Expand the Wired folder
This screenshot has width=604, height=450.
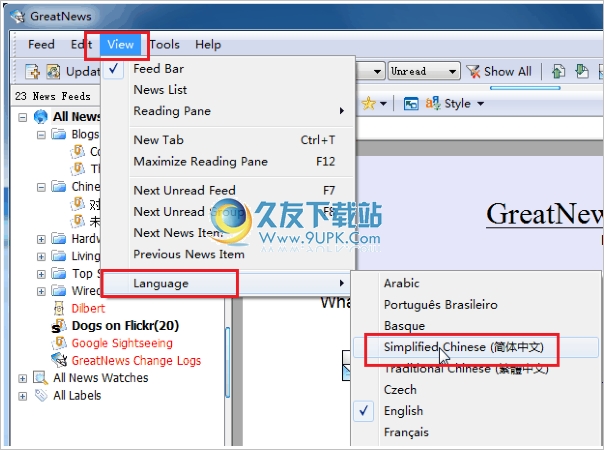point(41,291)
